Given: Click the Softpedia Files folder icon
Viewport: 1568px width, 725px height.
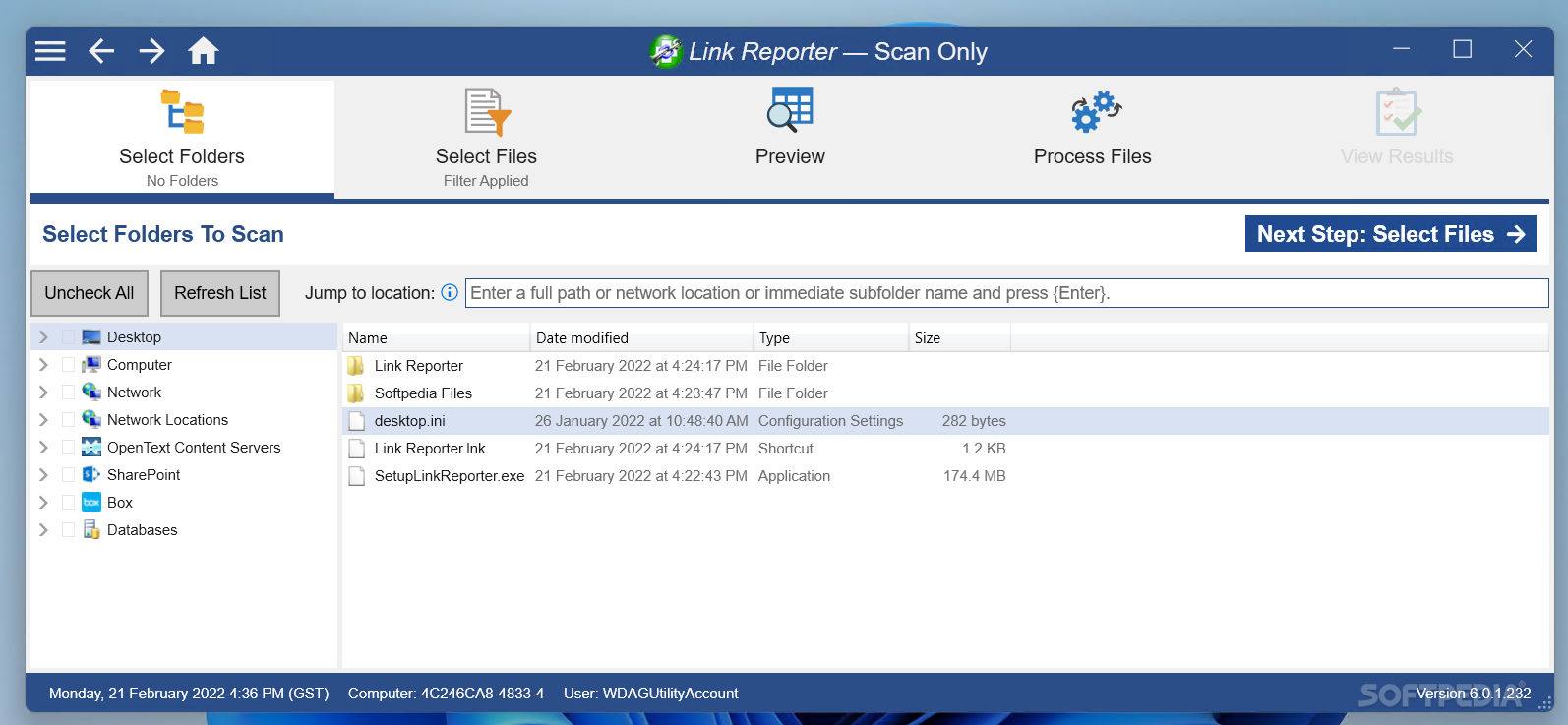Looking at the screenshot, I should tap(356, 393).
